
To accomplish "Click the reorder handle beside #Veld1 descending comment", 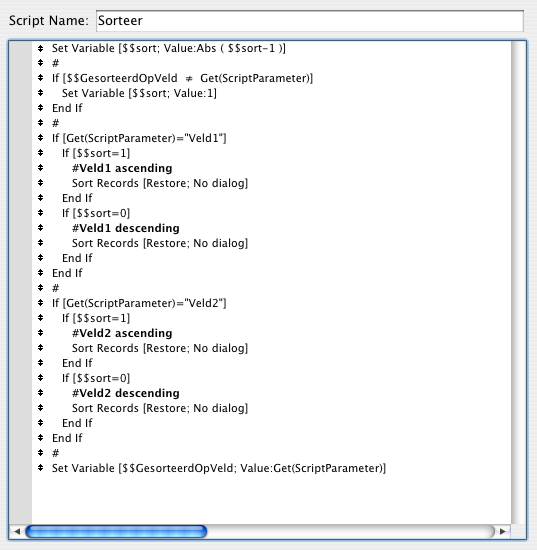I will (x=40, y=228).
